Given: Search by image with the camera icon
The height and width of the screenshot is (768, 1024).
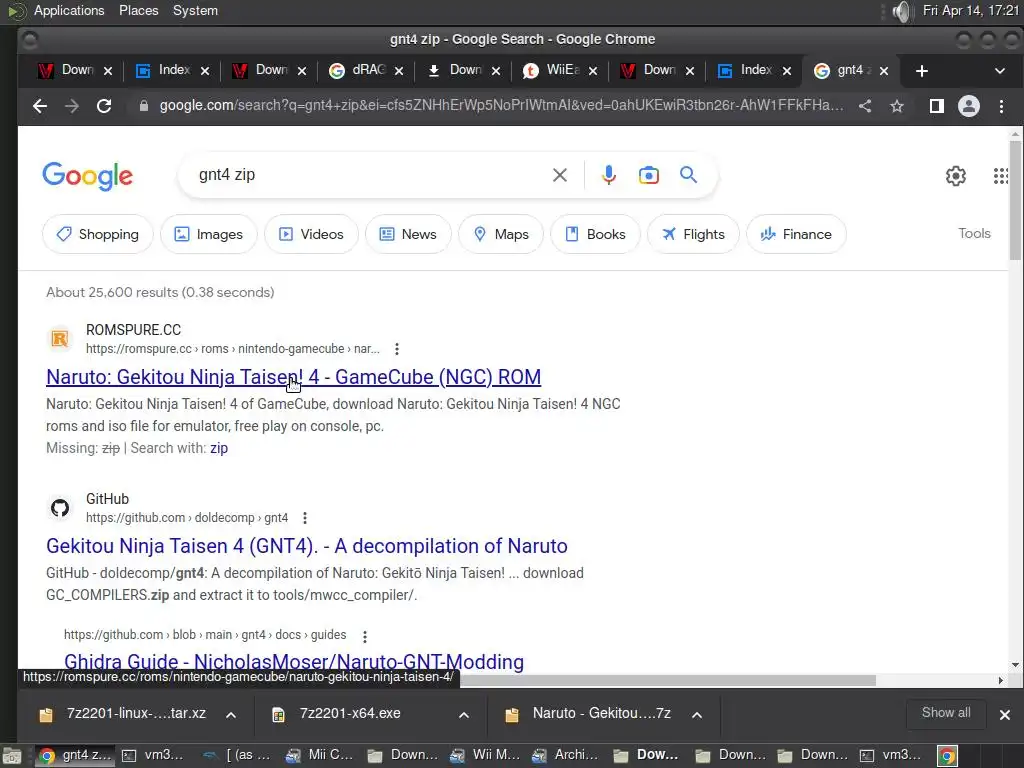Looking at the screenshot, I should (x=648, y=175).
